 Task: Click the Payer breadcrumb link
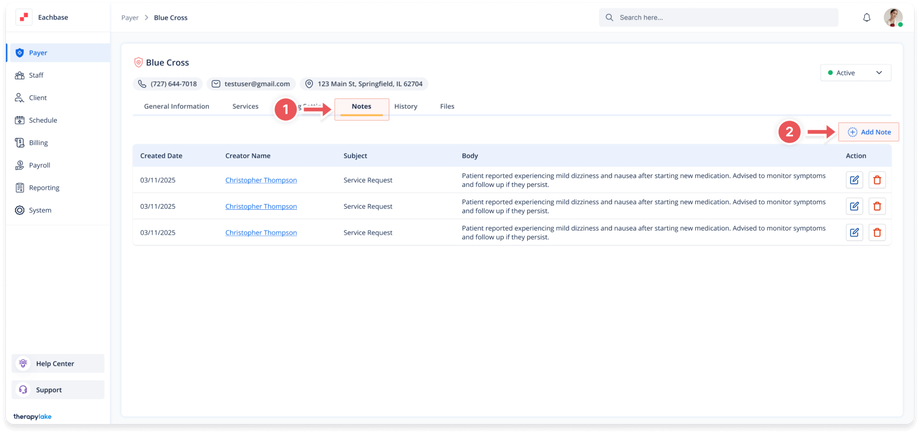click(130, 18)
